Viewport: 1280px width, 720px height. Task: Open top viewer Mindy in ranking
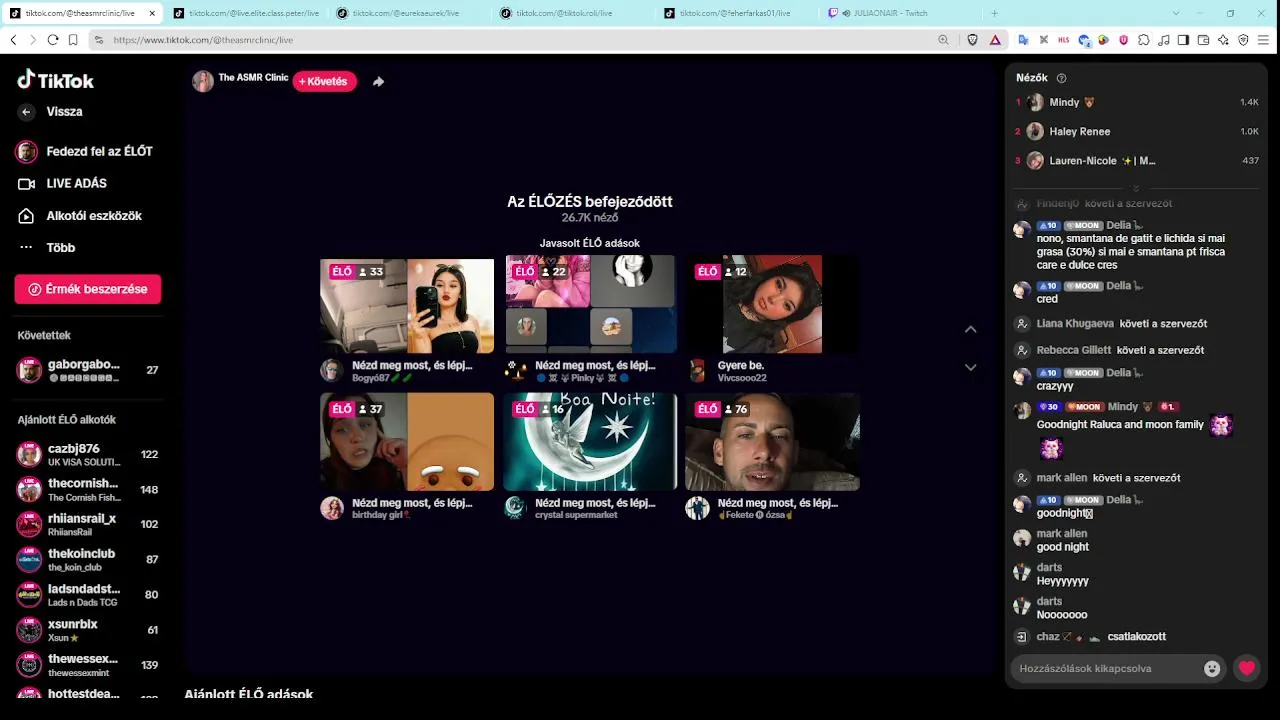[x=1136, y=103]
